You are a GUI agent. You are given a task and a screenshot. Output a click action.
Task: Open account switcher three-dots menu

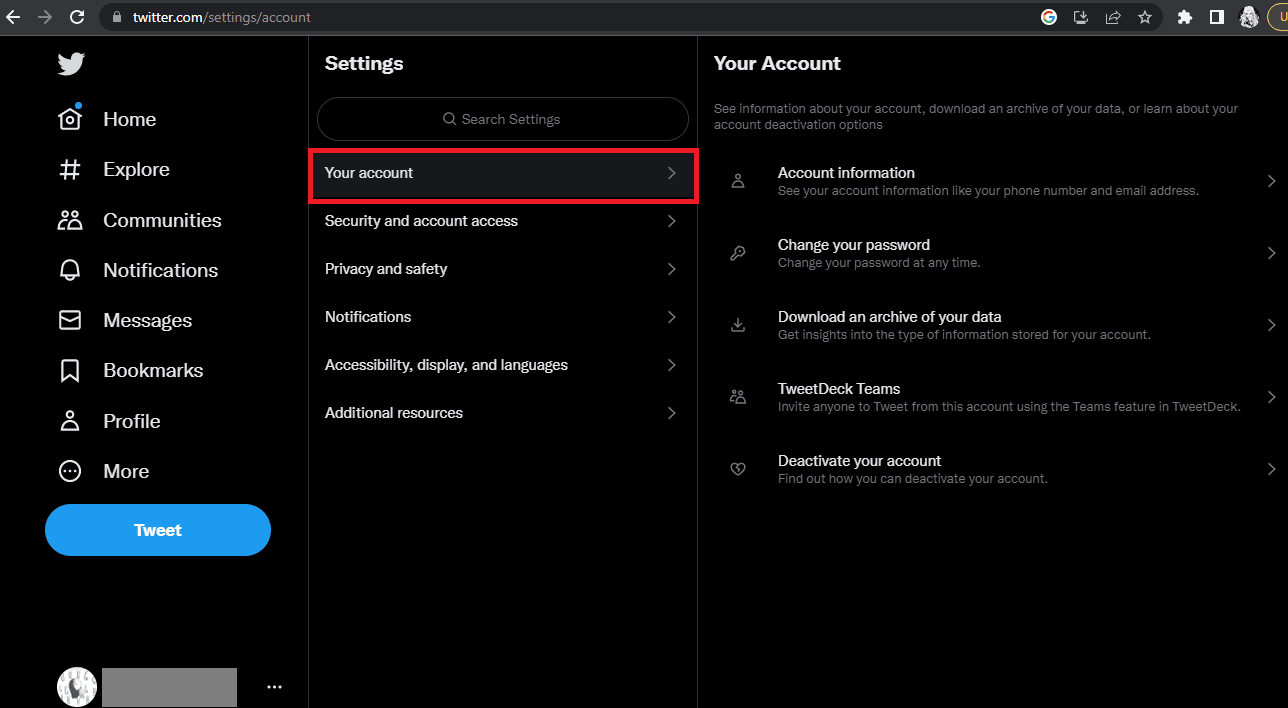(x=274, y=687)
